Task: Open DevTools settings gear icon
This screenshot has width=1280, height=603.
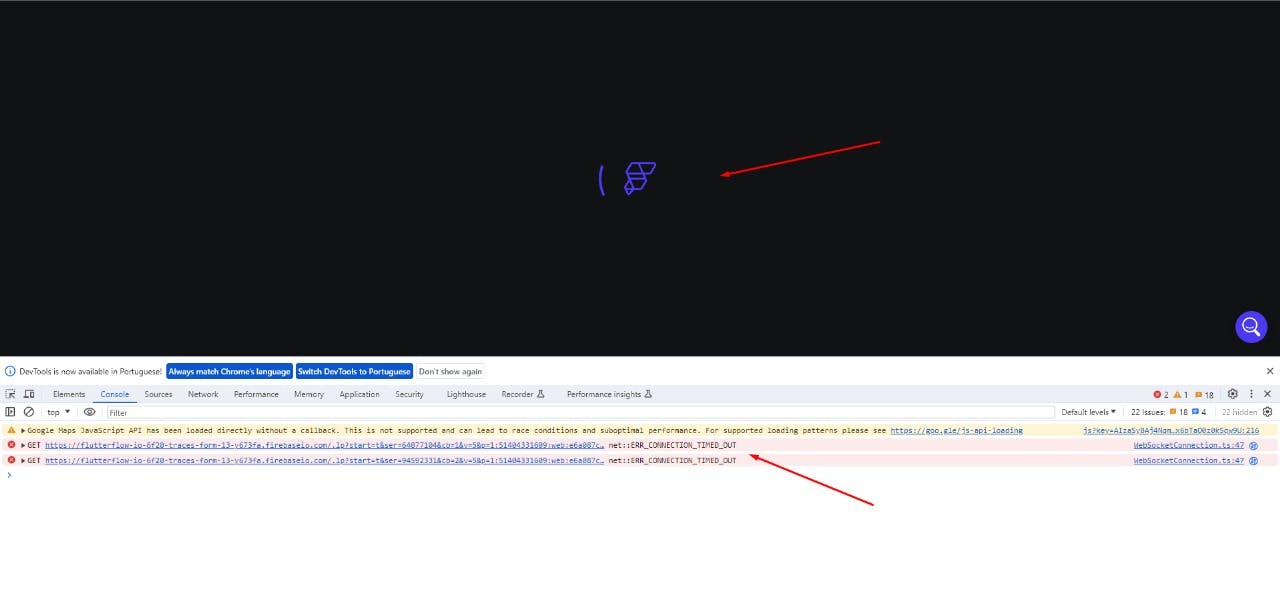Action: point(1232,394)
